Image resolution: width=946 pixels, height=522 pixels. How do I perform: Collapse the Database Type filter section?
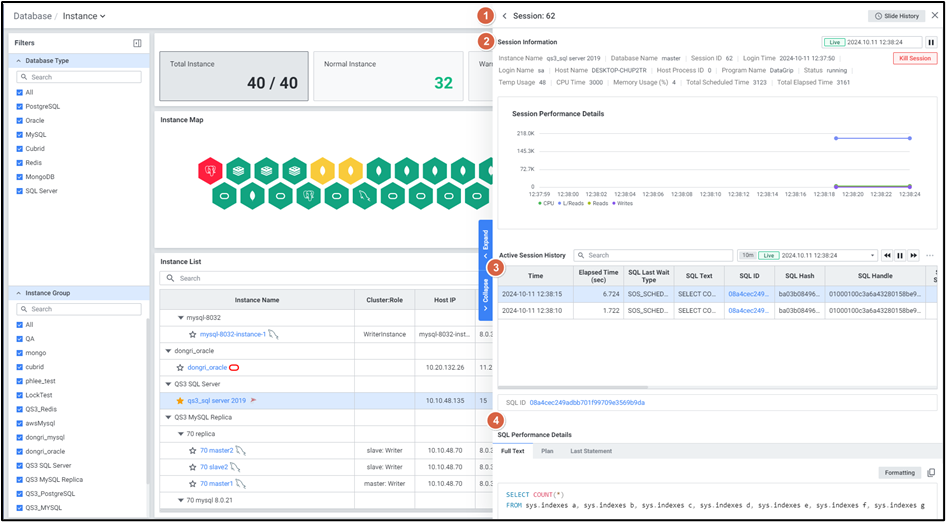19,61
